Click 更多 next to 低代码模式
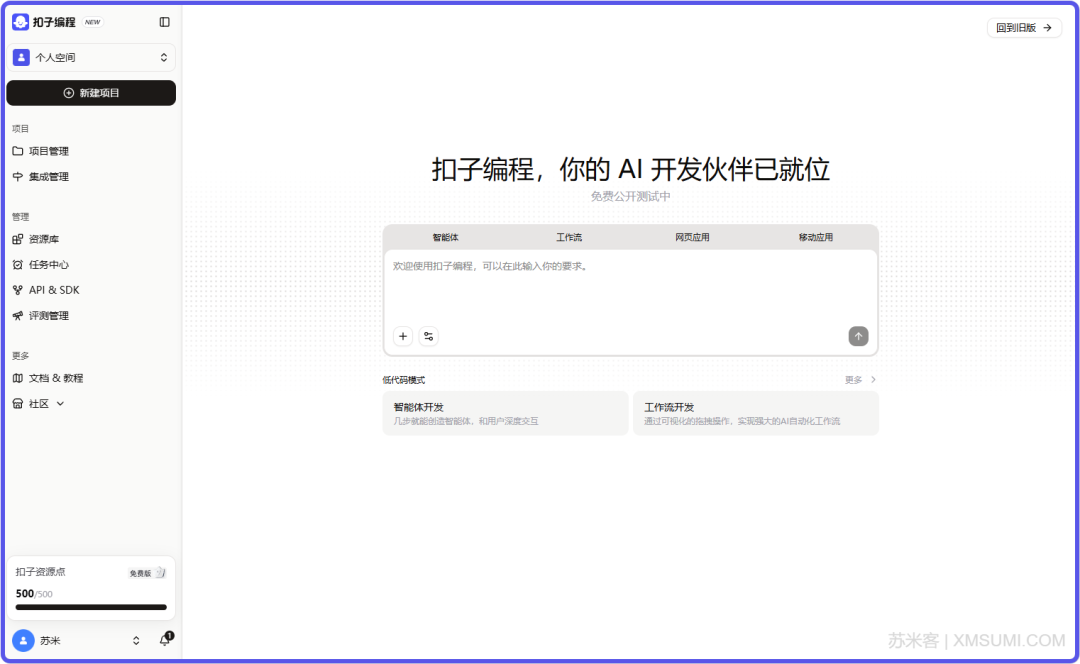The width and height of the screenshot is (1080, 664). pos(860,380)
